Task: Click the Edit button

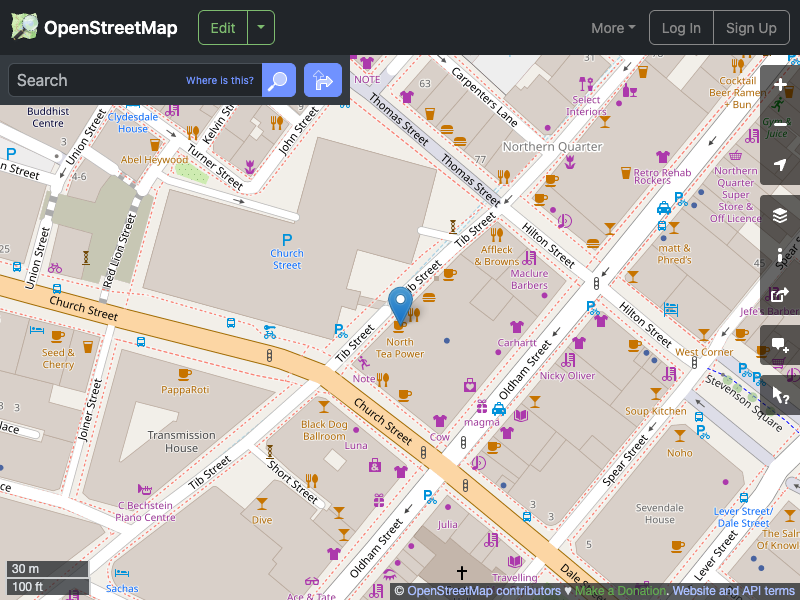Action: [x=222, y=27]
